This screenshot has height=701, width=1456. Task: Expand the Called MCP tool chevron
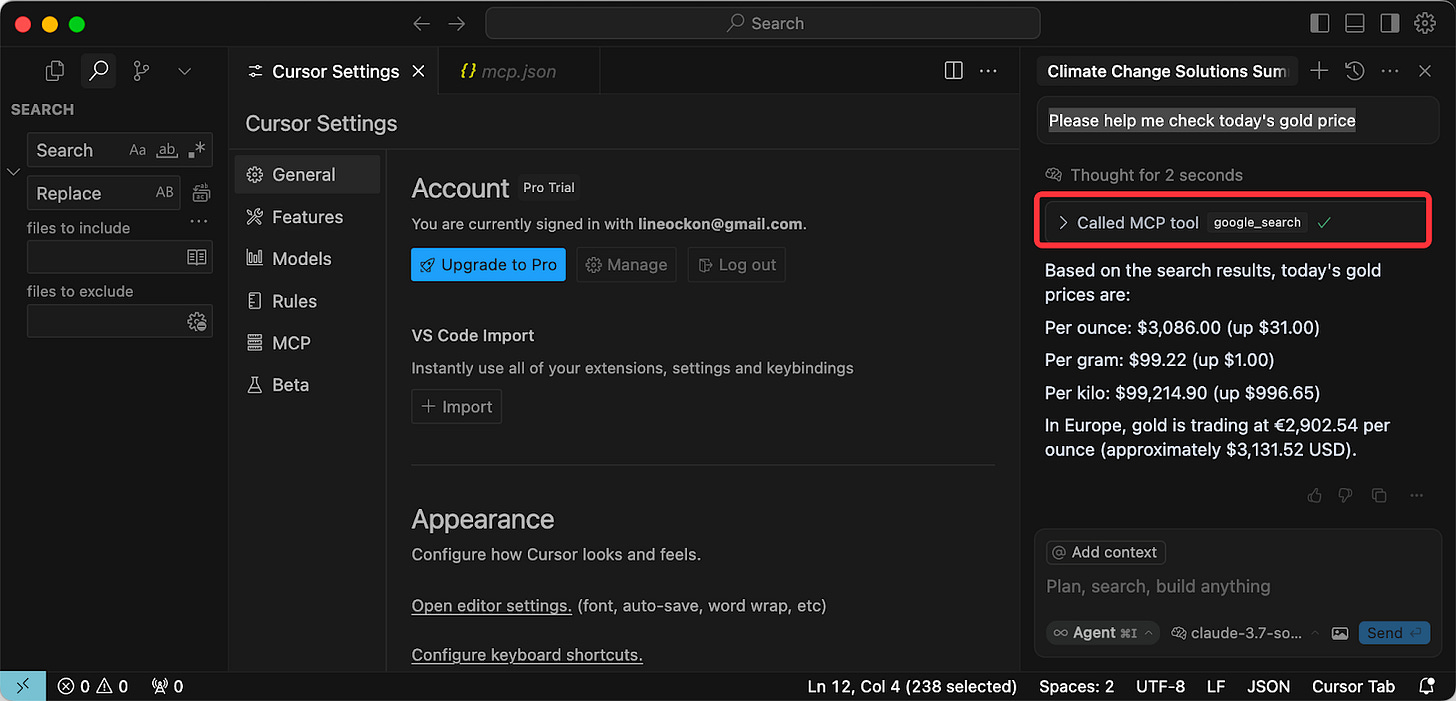point(1063,223)
